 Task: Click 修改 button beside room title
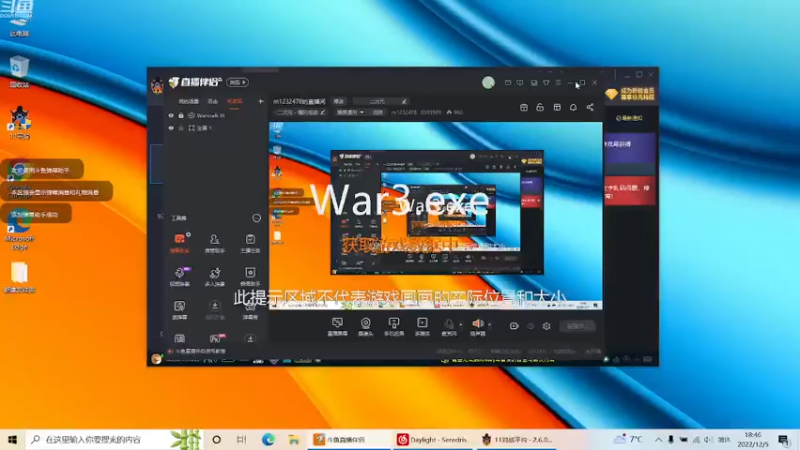click(339, 102)
